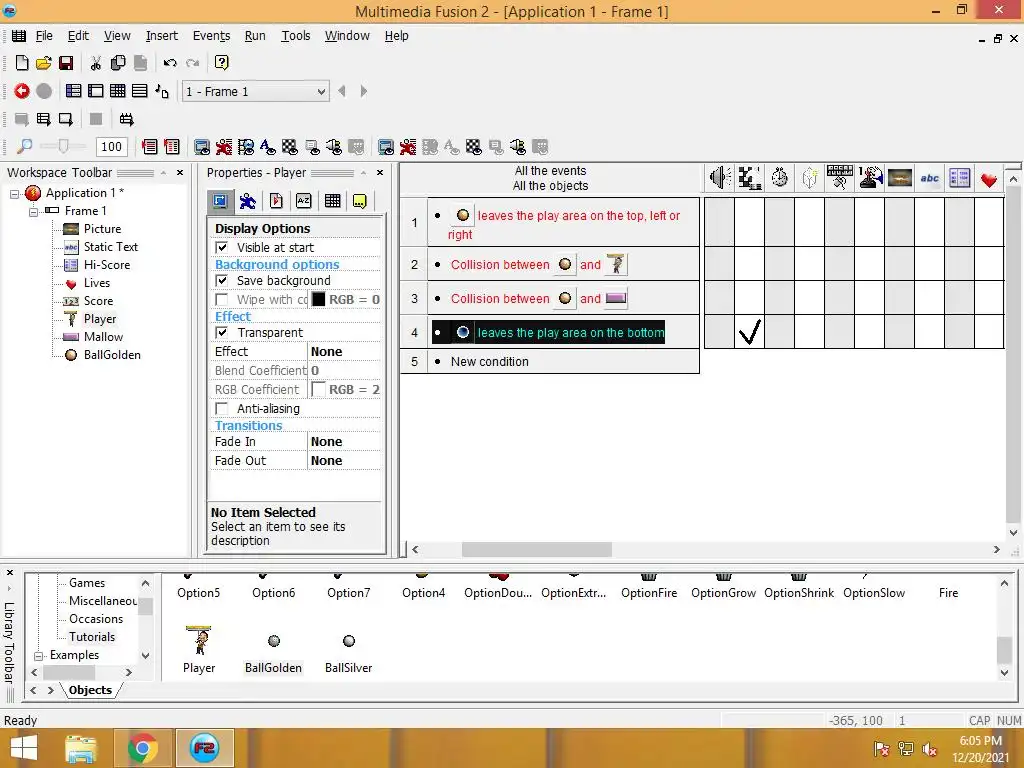Viewport: 1024px width, 768px height.
Task: Go to next frame arrow
Action: click(x=364, y=91)
